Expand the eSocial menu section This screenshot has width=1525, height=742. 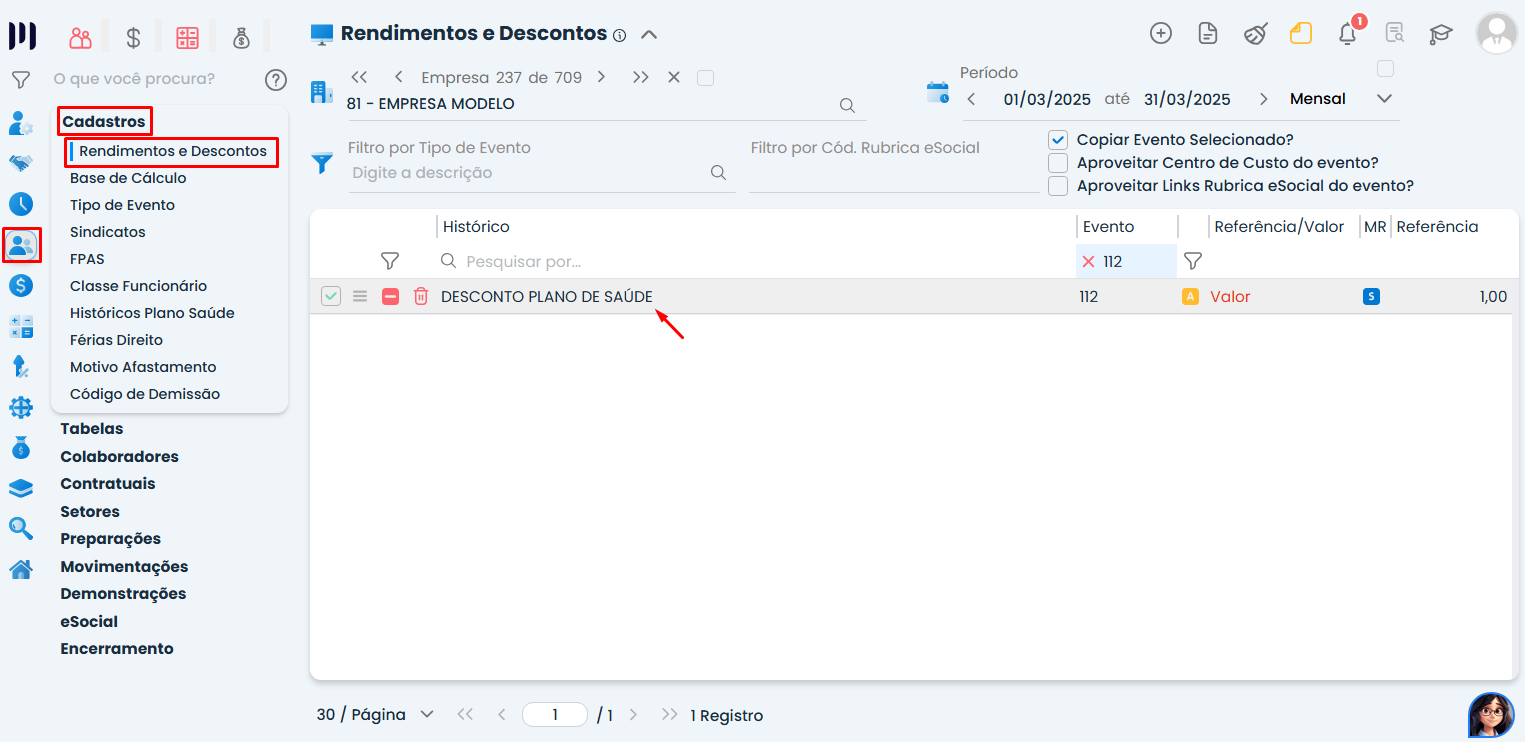click(89, 622)
